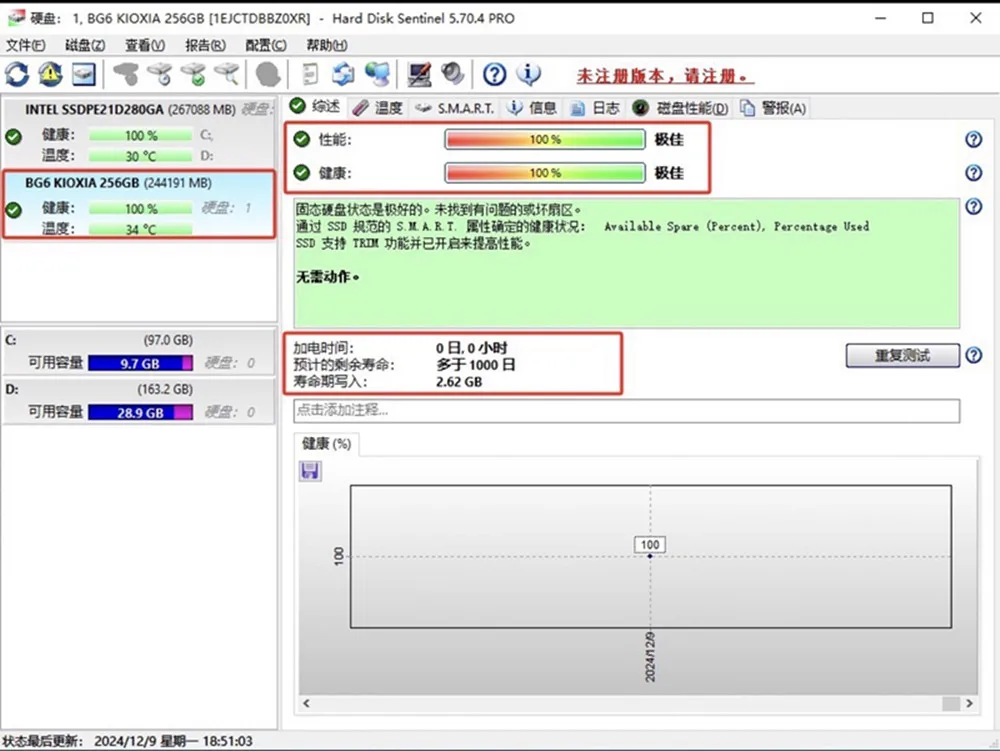Click the 性能 100% gradient bar

pos(545,139)
